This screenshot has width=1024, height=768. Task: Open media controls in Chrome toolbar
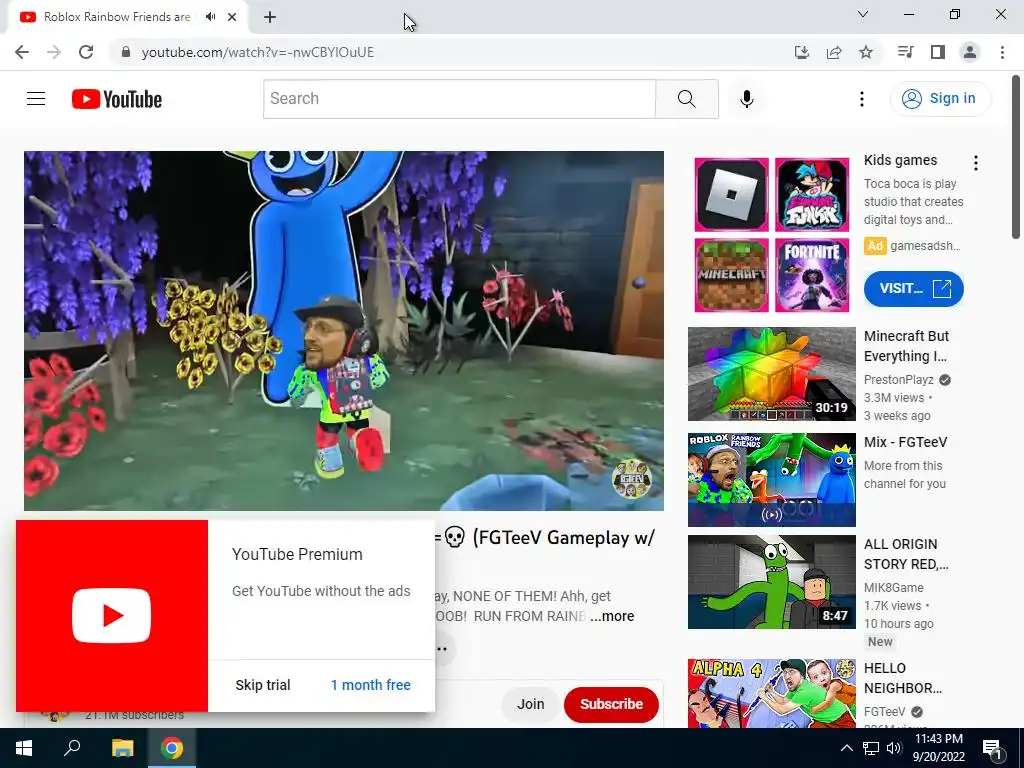(x=905, y=52)
